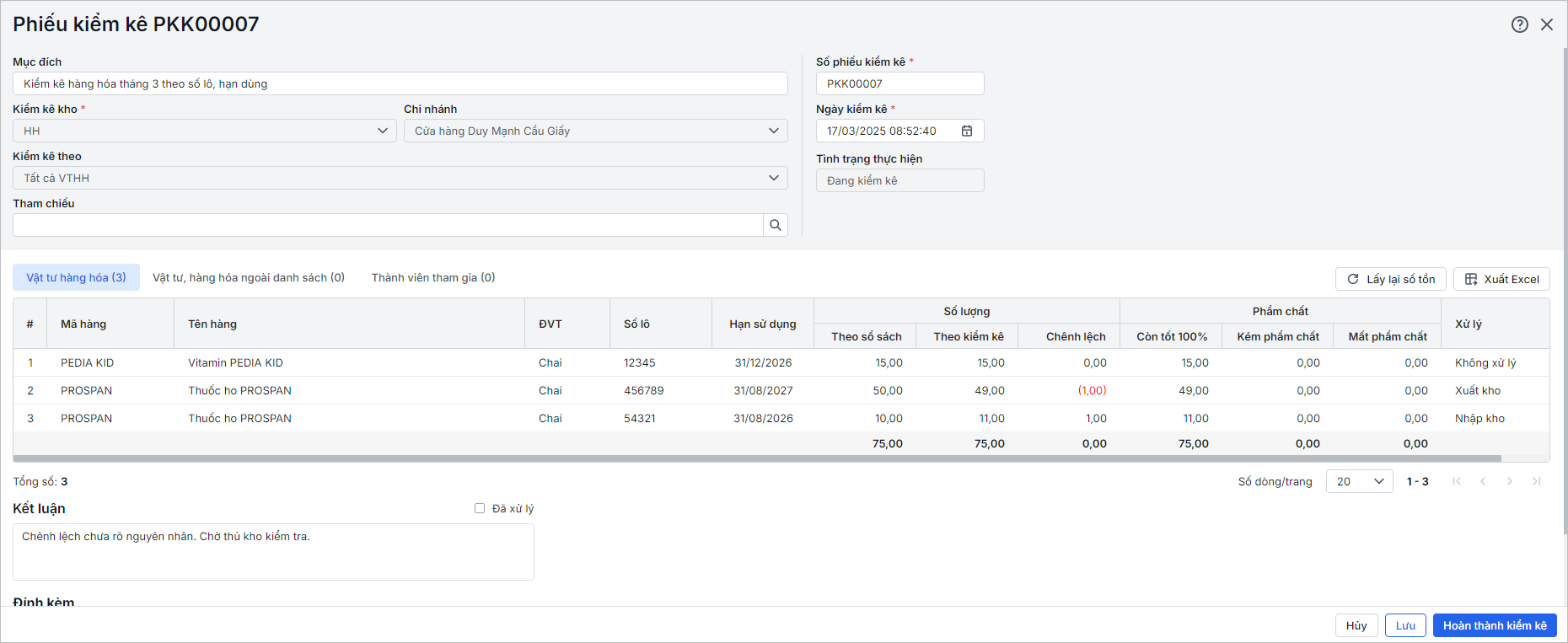Open the Thành viên tham gia tab
This screenshot has width=1568, height=643.
pos(433,277)
